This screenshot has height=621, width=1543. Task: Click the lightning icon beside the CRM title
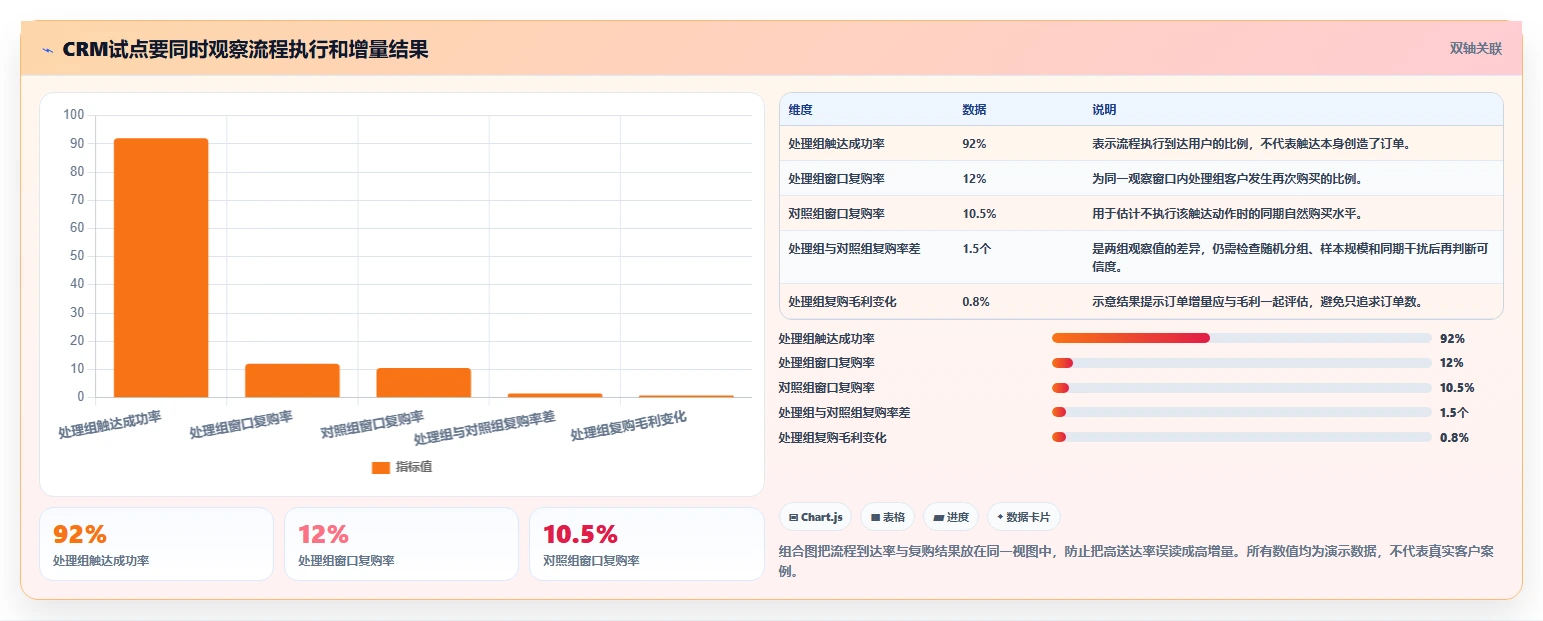tap(47, 50)
